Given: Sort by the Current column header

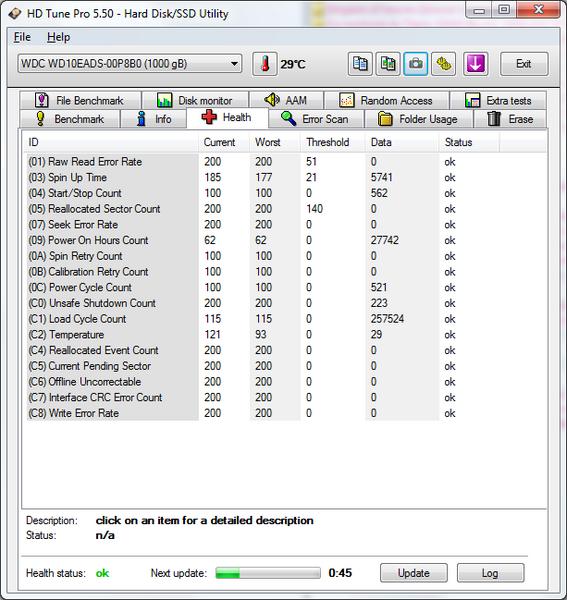Looking at the screenshot, I should (x=224, y=142).
